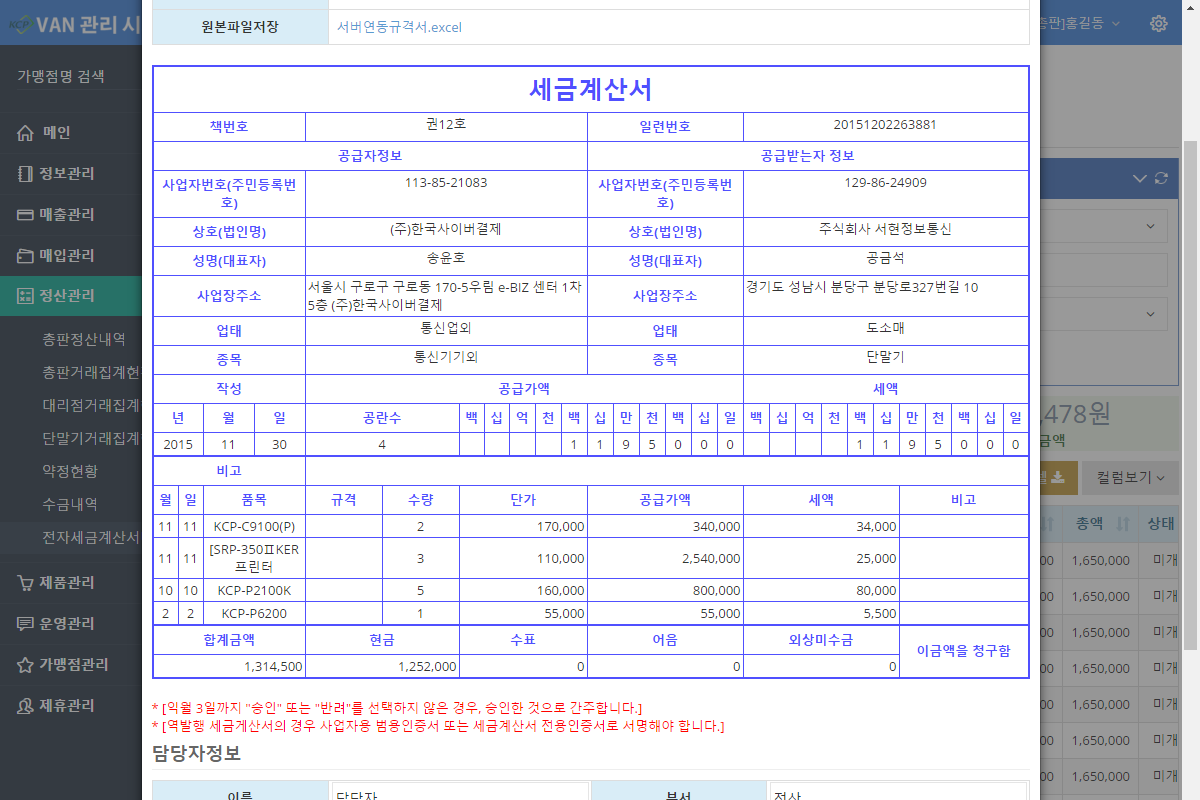This screenshot has width=1200, height=800.
Task: Go to 수금내역 in the sidebar
Action: pyautogui.click(x=70, y=504)
